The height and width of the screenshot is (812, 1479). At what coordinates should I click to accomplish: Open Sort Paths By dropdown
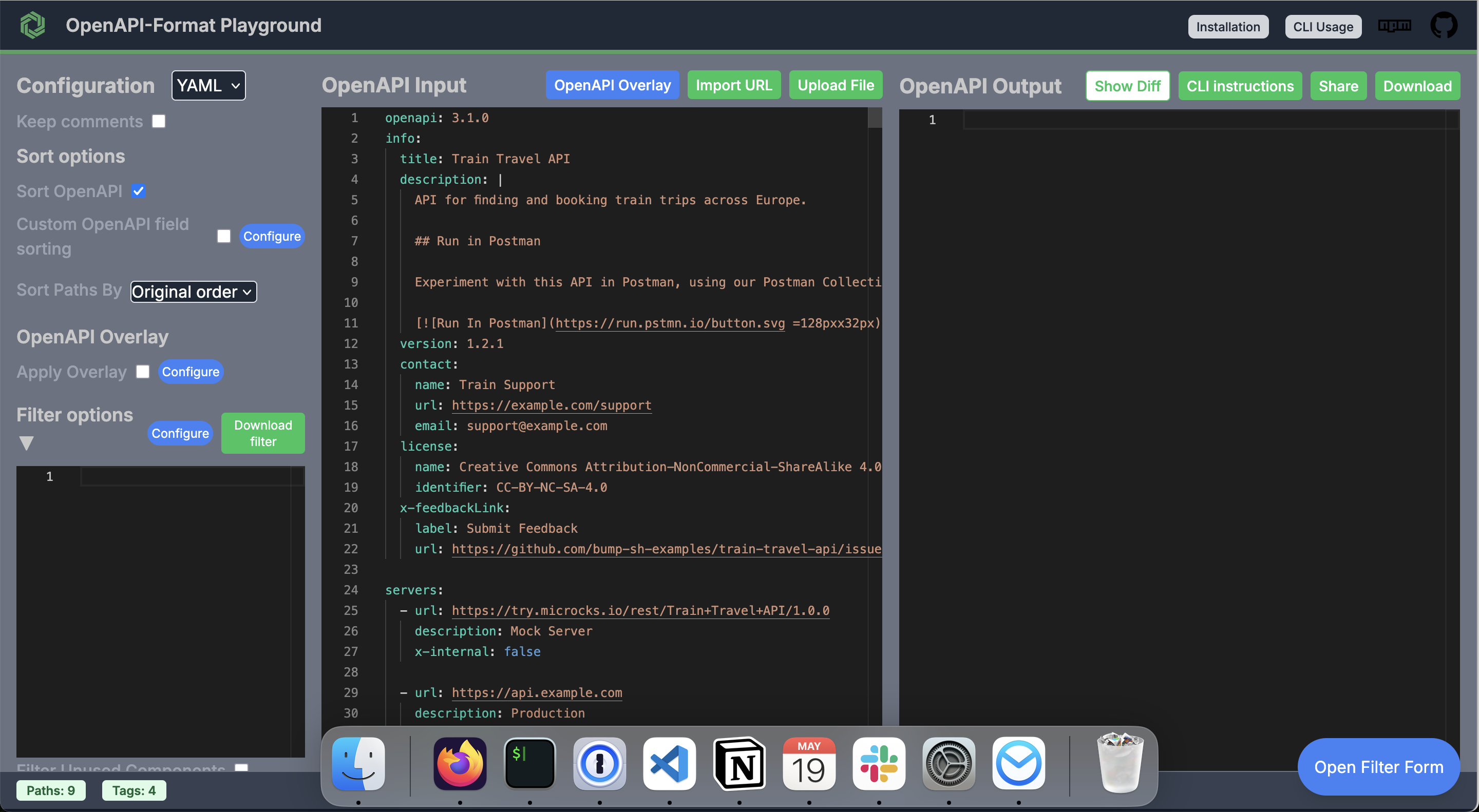click(x=194, y=292)
